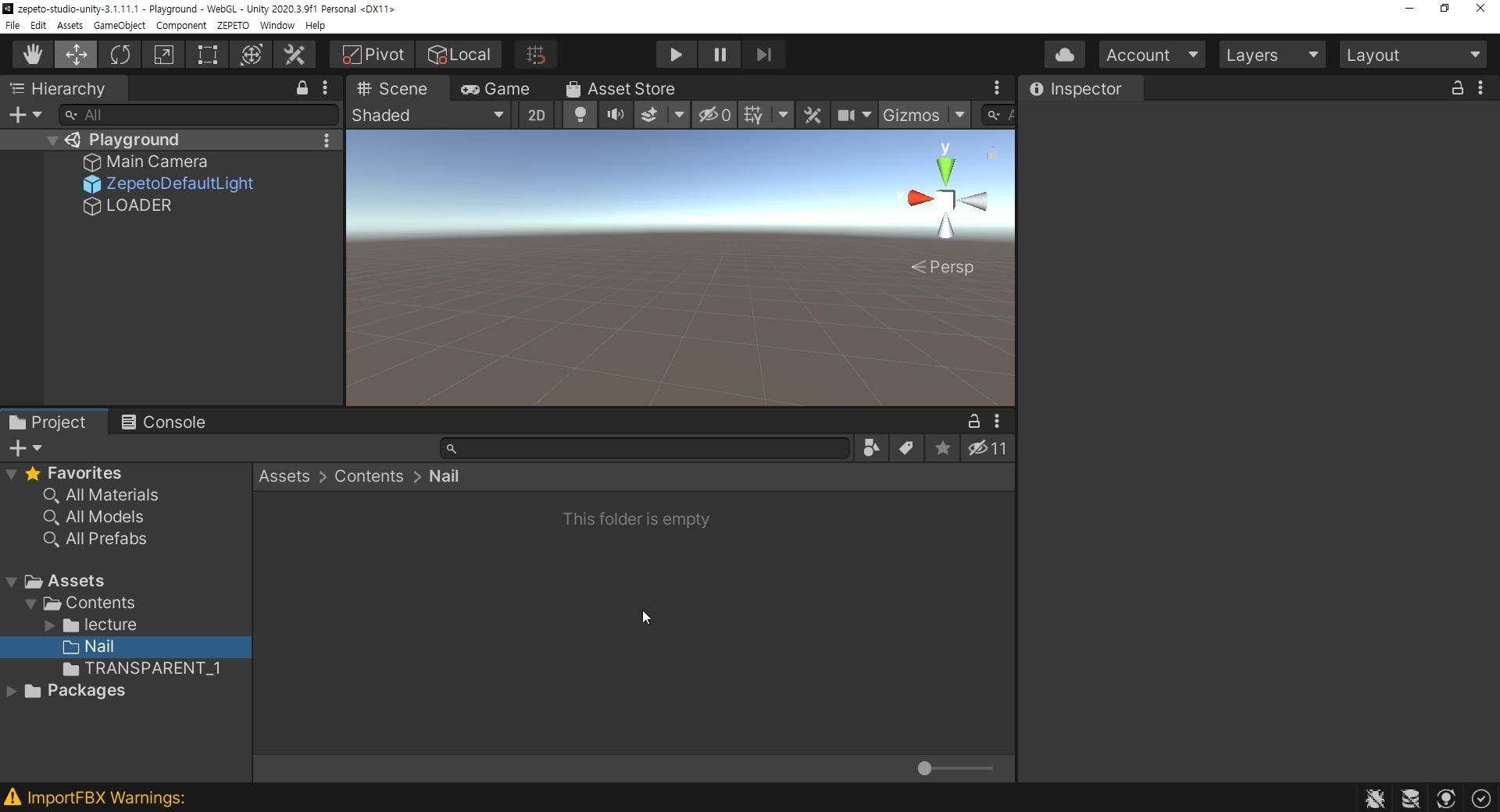
Task: Toggle hidden packages visibility (11)
Action: click(x=987, y=448)
